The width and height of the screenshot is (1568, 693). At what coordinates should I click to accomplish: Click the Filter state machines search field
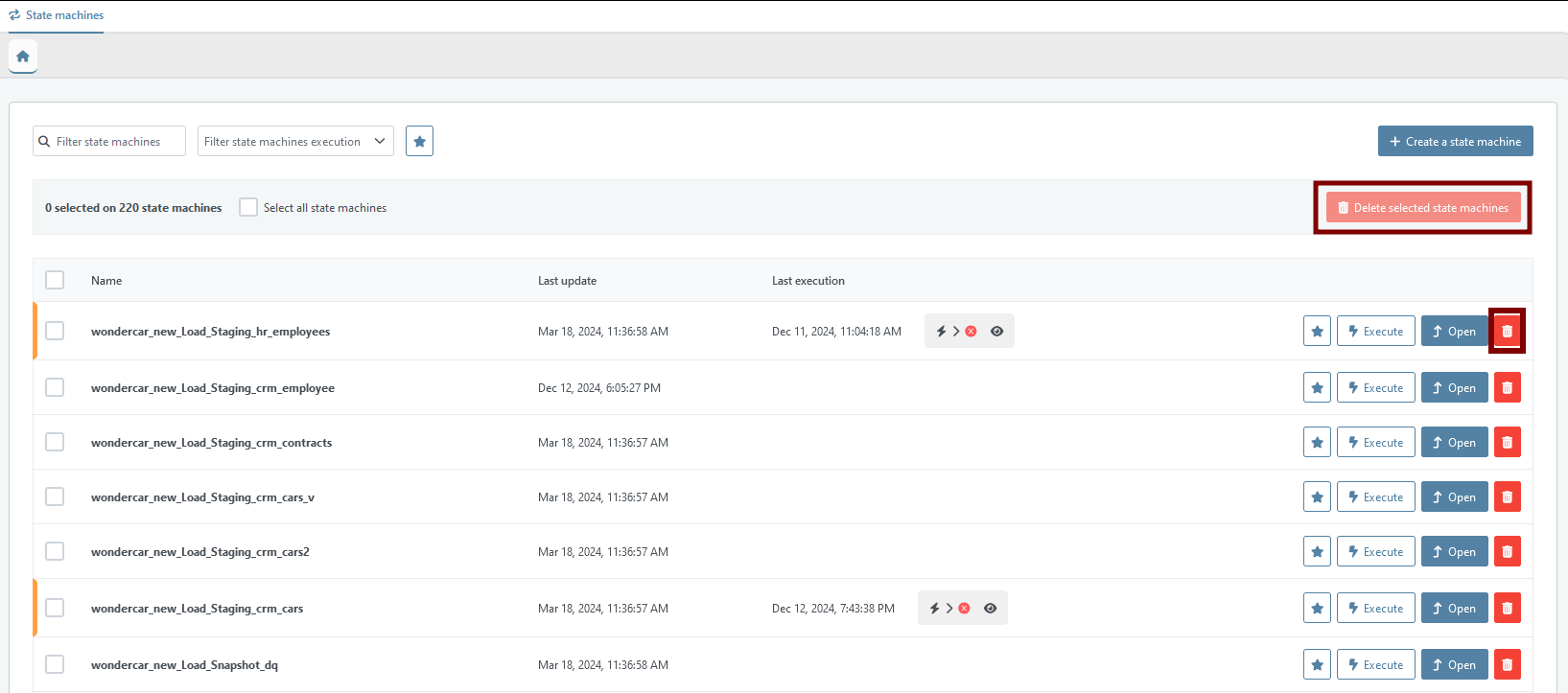click(117, 141)
